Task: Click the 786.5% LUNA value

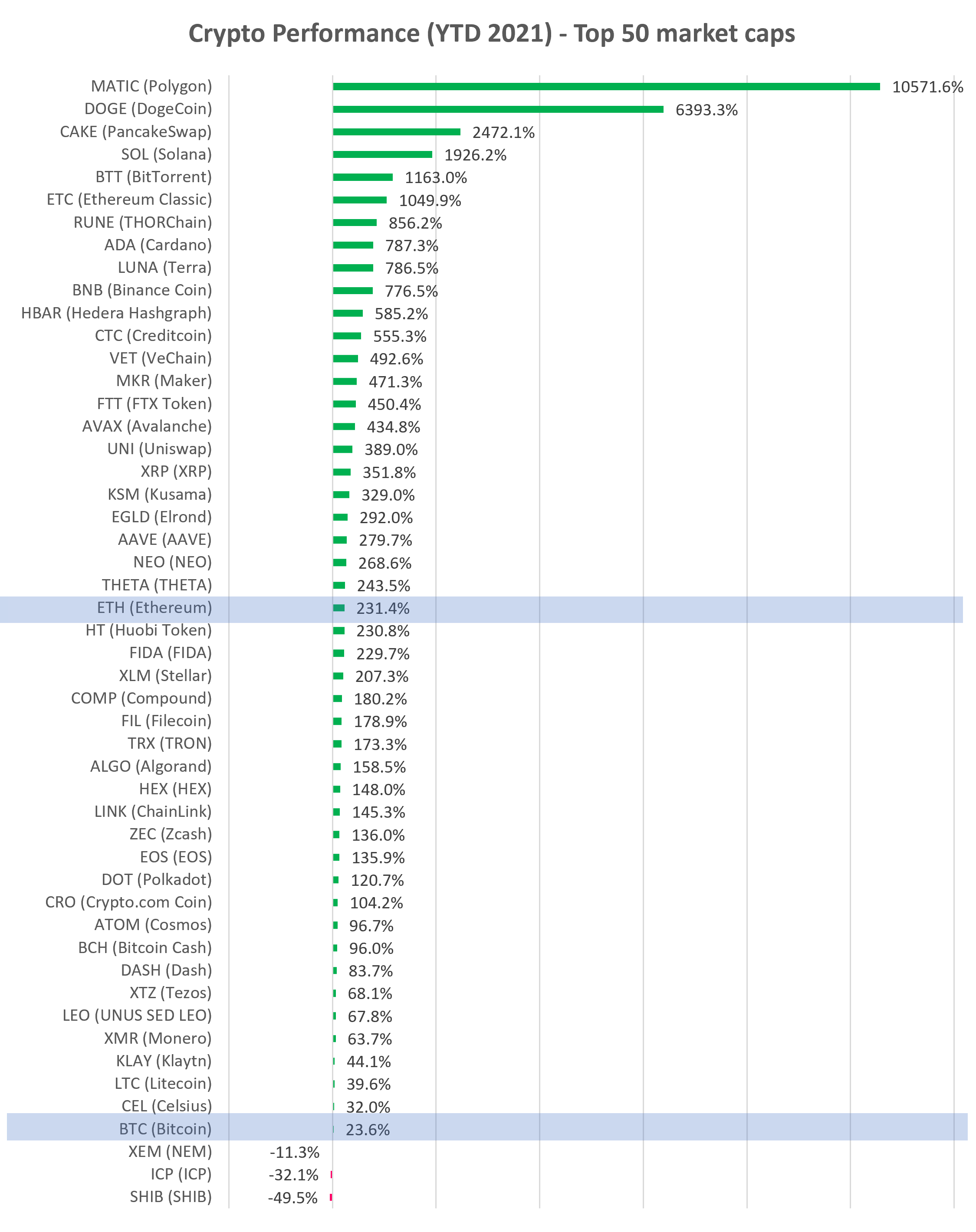Action: click(x=411, y=268)
